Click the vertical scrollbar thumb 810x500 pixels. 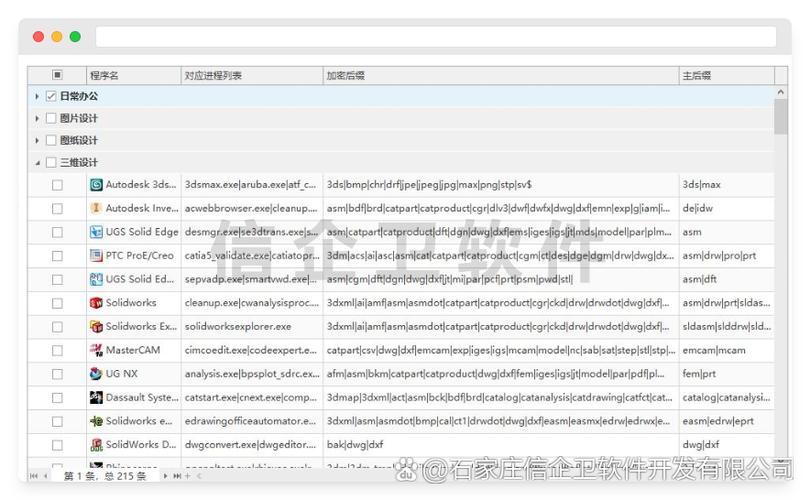coord(781,117)
